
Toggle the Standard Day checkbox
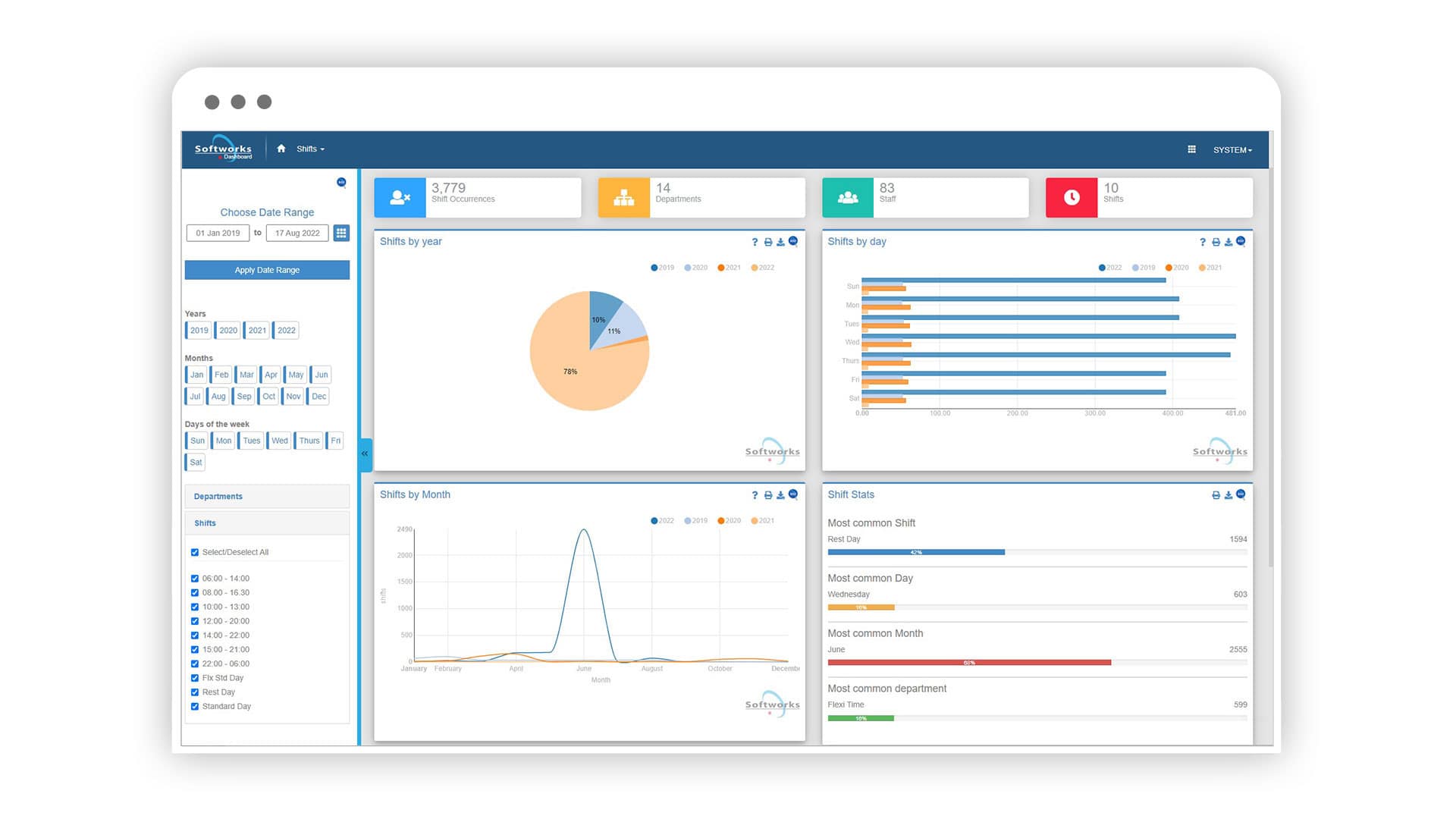tap(195, 707)
